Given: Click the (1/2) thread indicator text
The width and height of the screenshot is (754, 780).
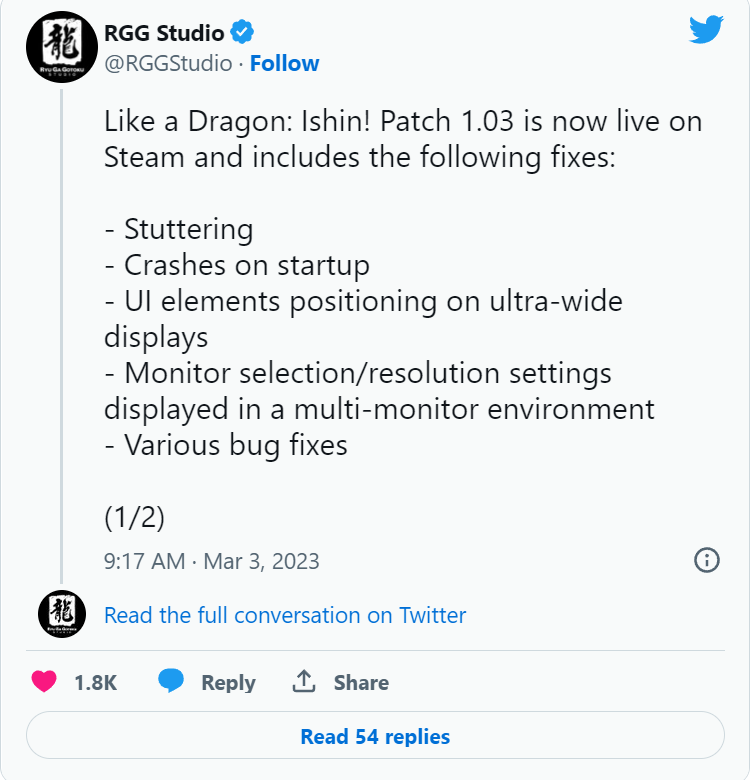Looking at the screenshot, I should (134, 517).
